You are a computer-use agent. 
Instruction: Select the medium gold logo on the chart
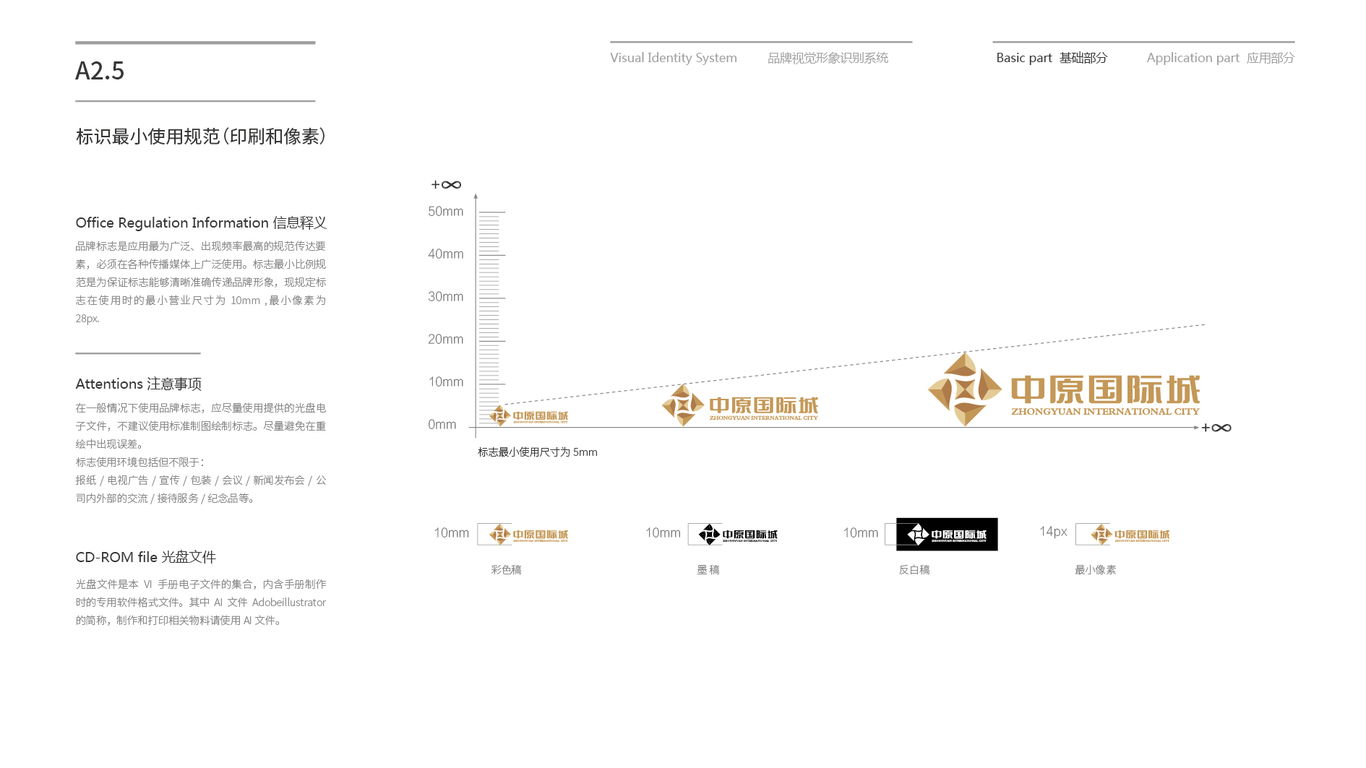[740, 405]
